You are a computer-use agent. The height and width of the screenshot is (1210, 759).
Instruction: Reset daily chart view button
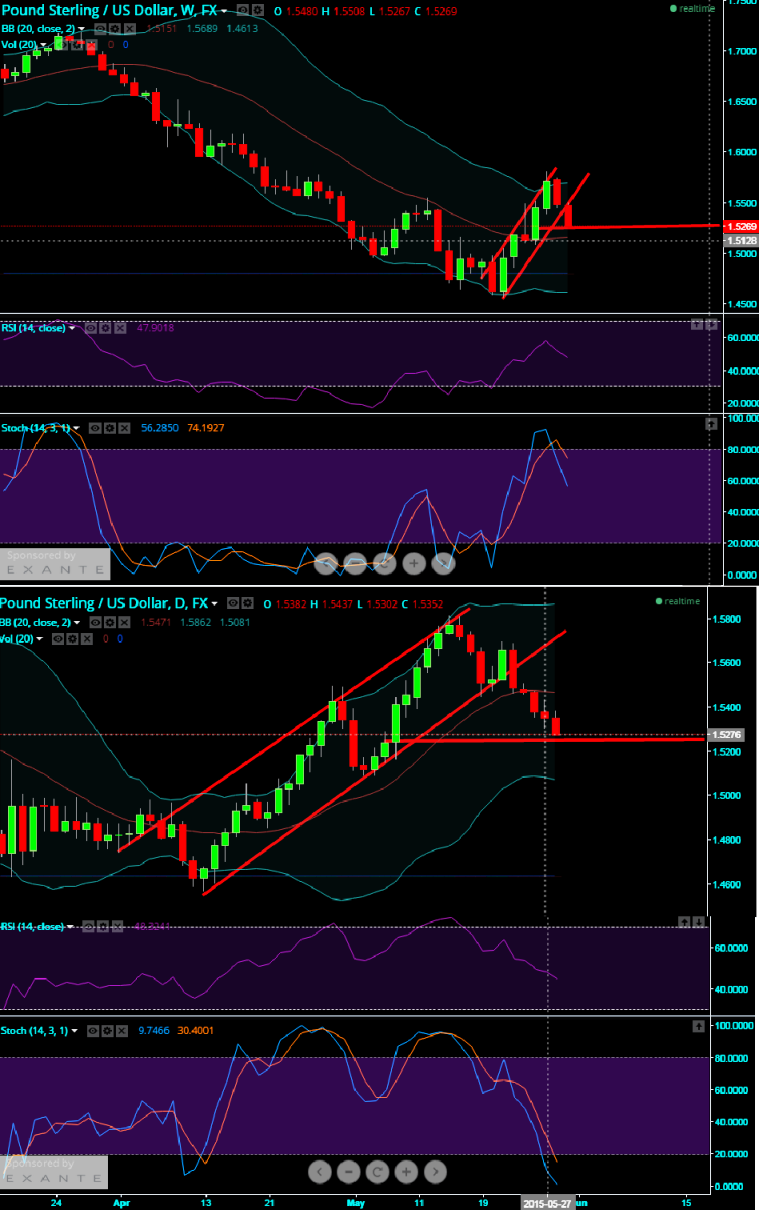(377, 1170)
